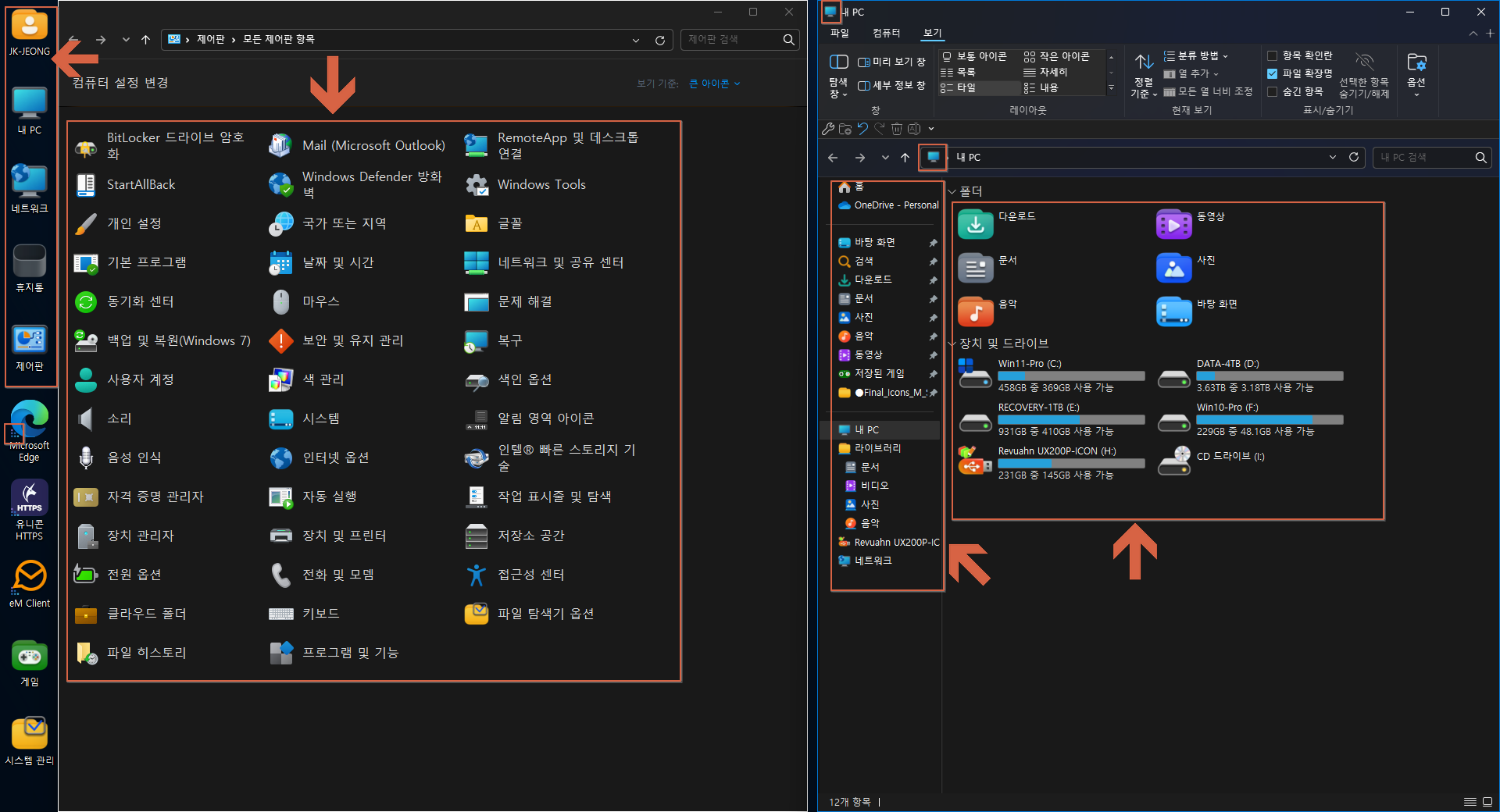1500x812 pixels.
Task: Toggle 세부 정보 창 pane
Action: (891, 86)
